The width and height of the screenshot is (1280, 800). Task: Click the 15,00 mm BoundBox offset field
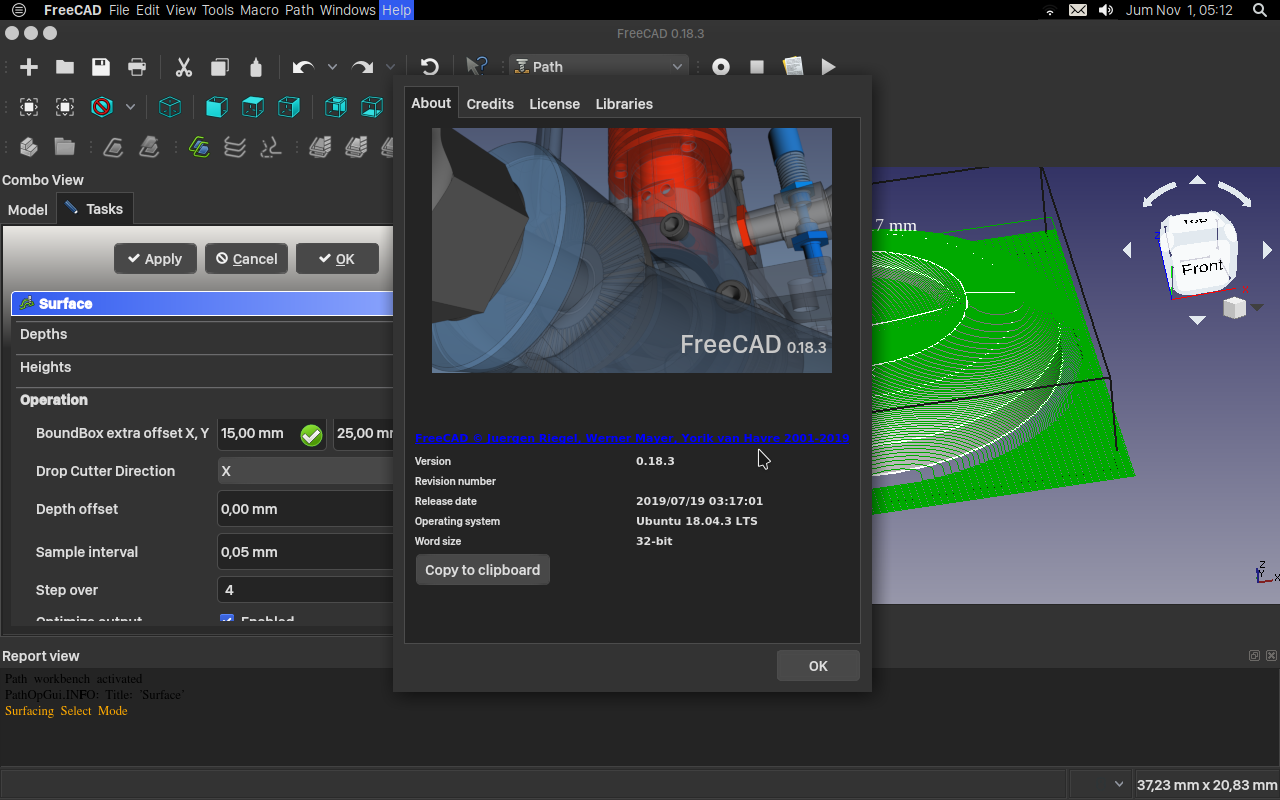pyautogui.click(x=272, y=434)
